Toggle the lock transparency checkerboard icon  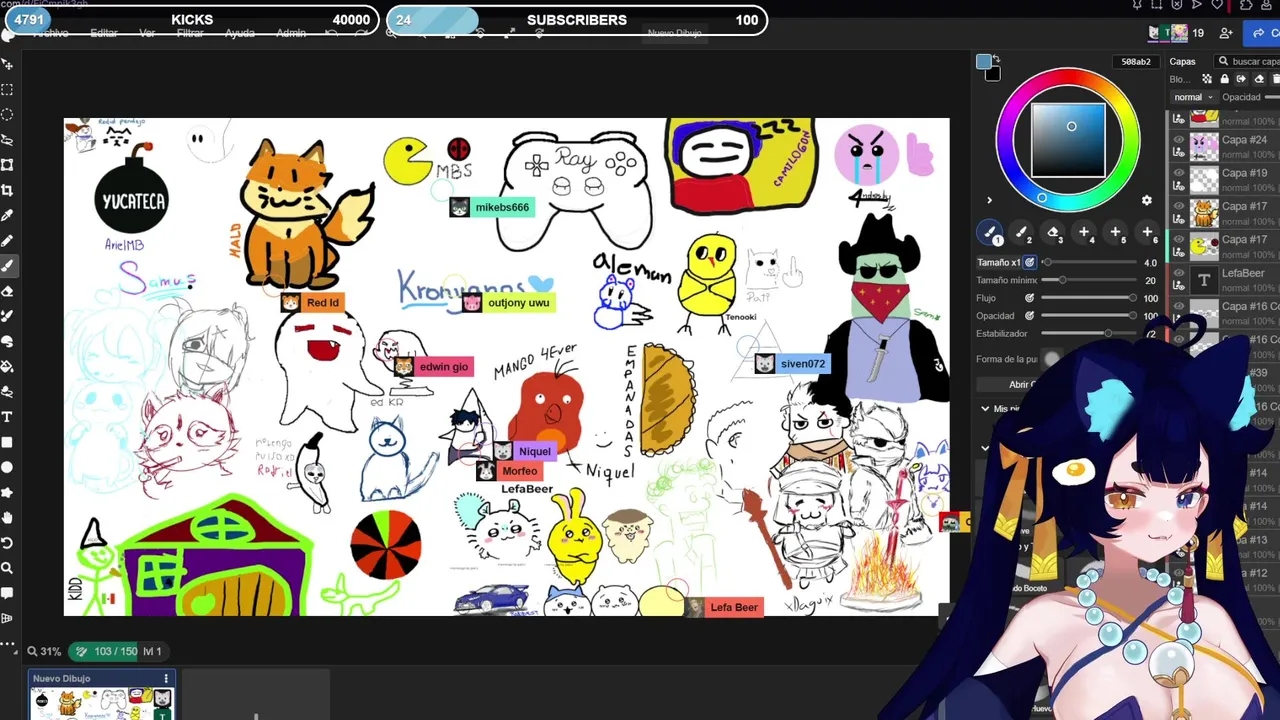pos(1205,79)
